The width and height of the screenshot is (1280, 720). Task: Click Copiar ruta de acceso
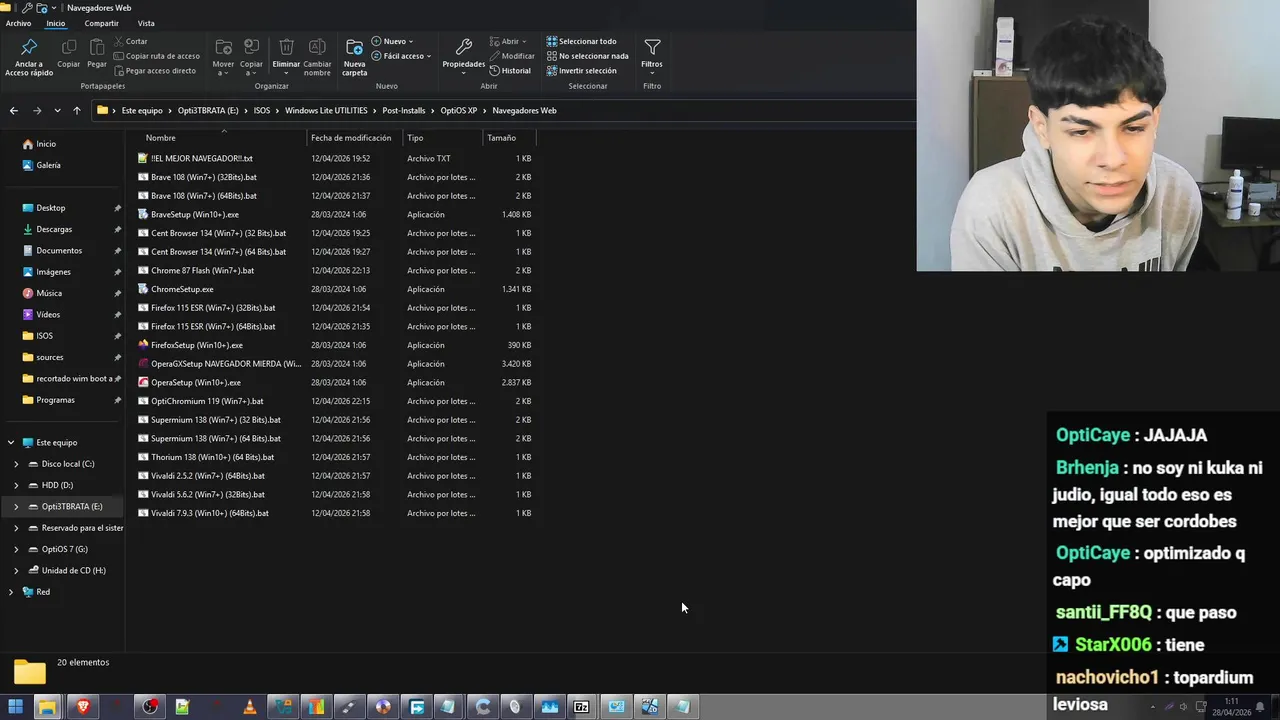[x=157, y=56]
